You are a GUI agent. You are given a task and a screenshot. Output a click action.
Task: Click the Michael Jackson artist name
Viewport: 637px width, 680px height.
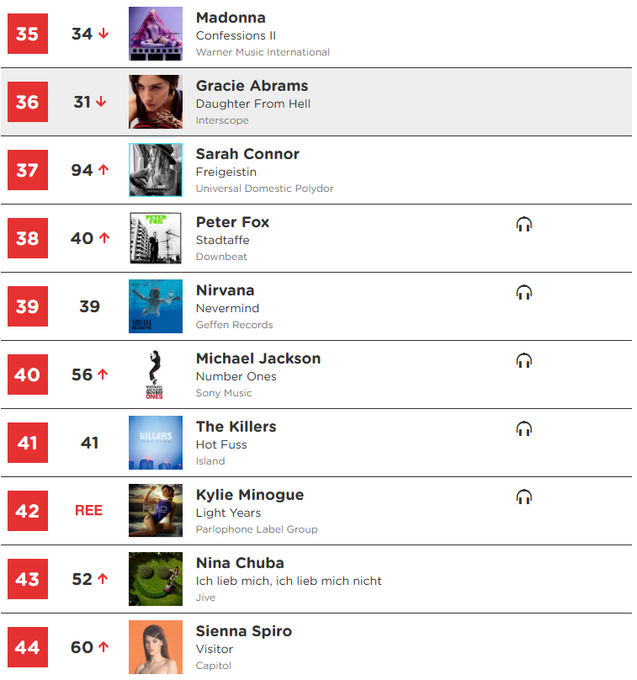[258, 358]
